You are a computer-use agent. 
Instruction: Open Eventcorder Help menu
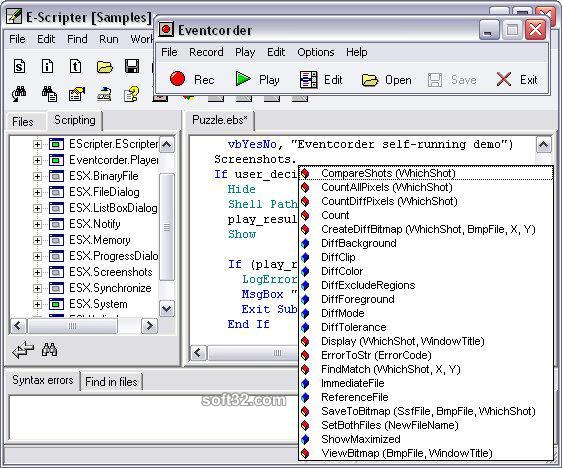(357, 52)
